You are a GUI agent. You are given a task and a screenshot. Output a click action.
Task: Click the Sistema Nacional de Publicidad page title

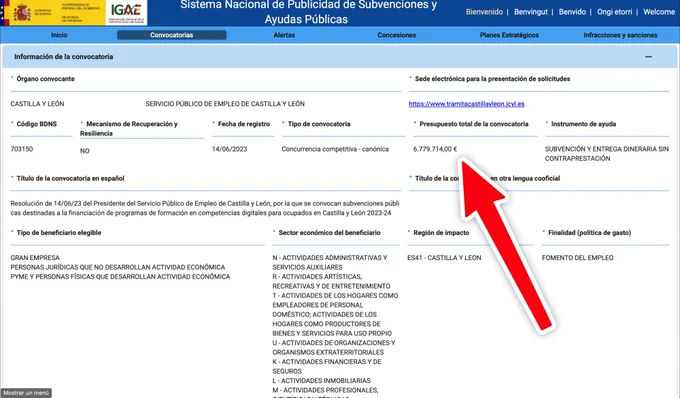point(308,12)
